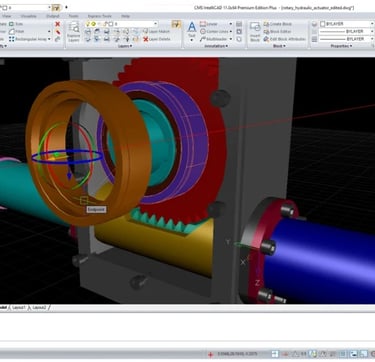Switch to the Layout1 tab
This screenshot has height=362, width=375.
coord(19,307)
